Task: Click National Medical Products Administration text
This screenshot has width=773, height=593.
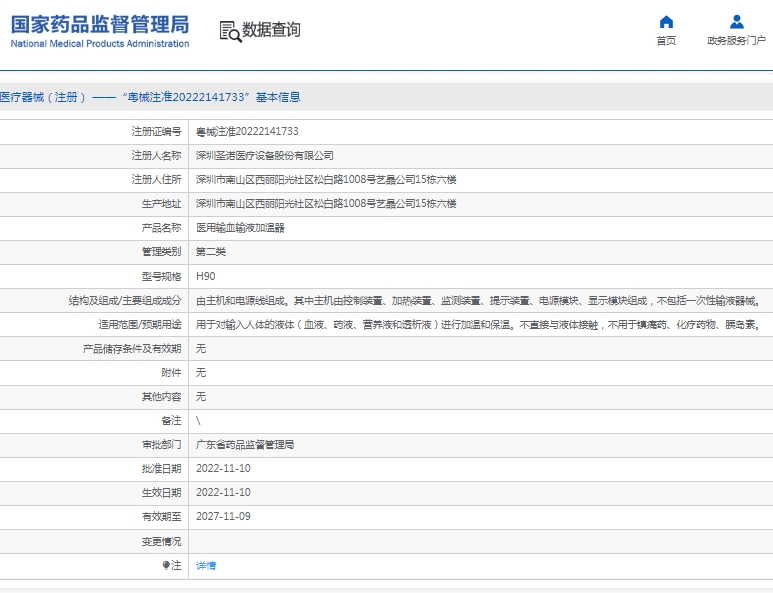Action: pyautogui.click(x=100, y=43)
